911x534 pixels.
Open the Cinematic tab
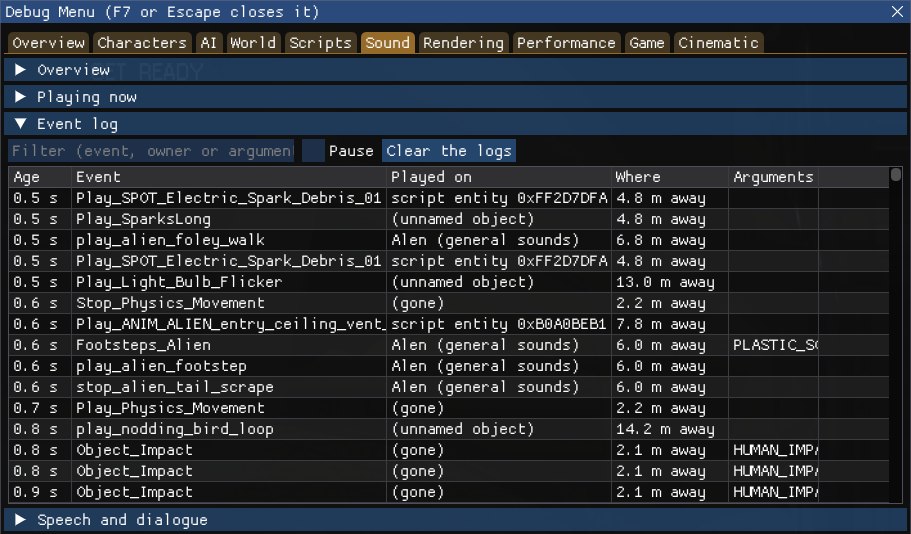[x=718, y=42]
